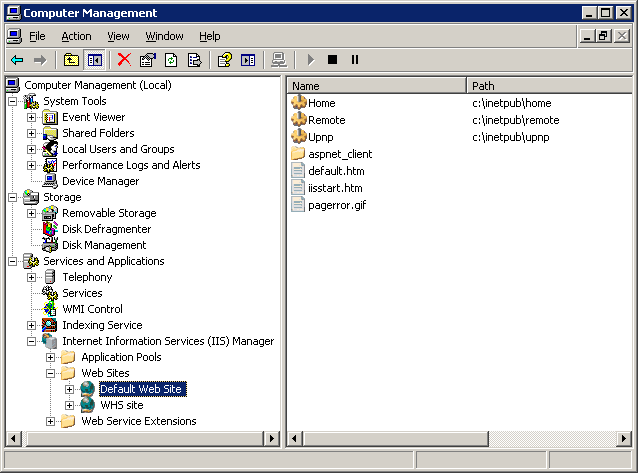The width and height of the screenshot is (638, 473).
Task: Expand the Telephony node
Action: click(x=31, y=278)
